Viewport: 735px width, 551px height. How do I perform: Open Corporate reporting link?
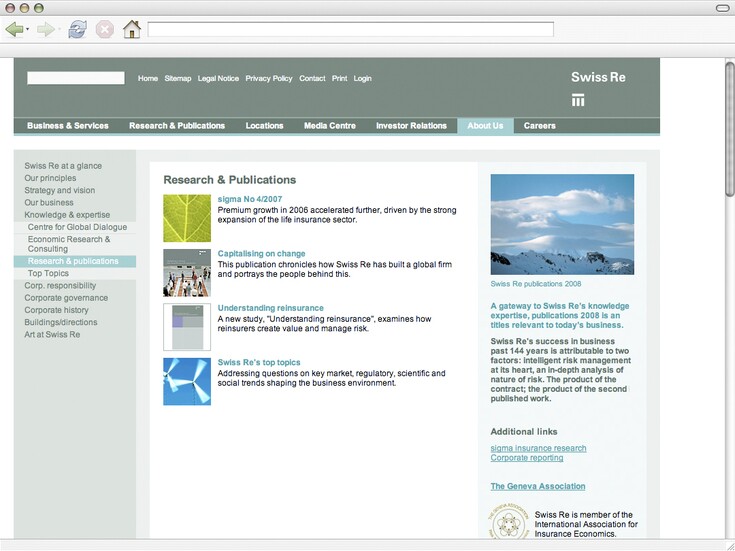pos(527,457)
